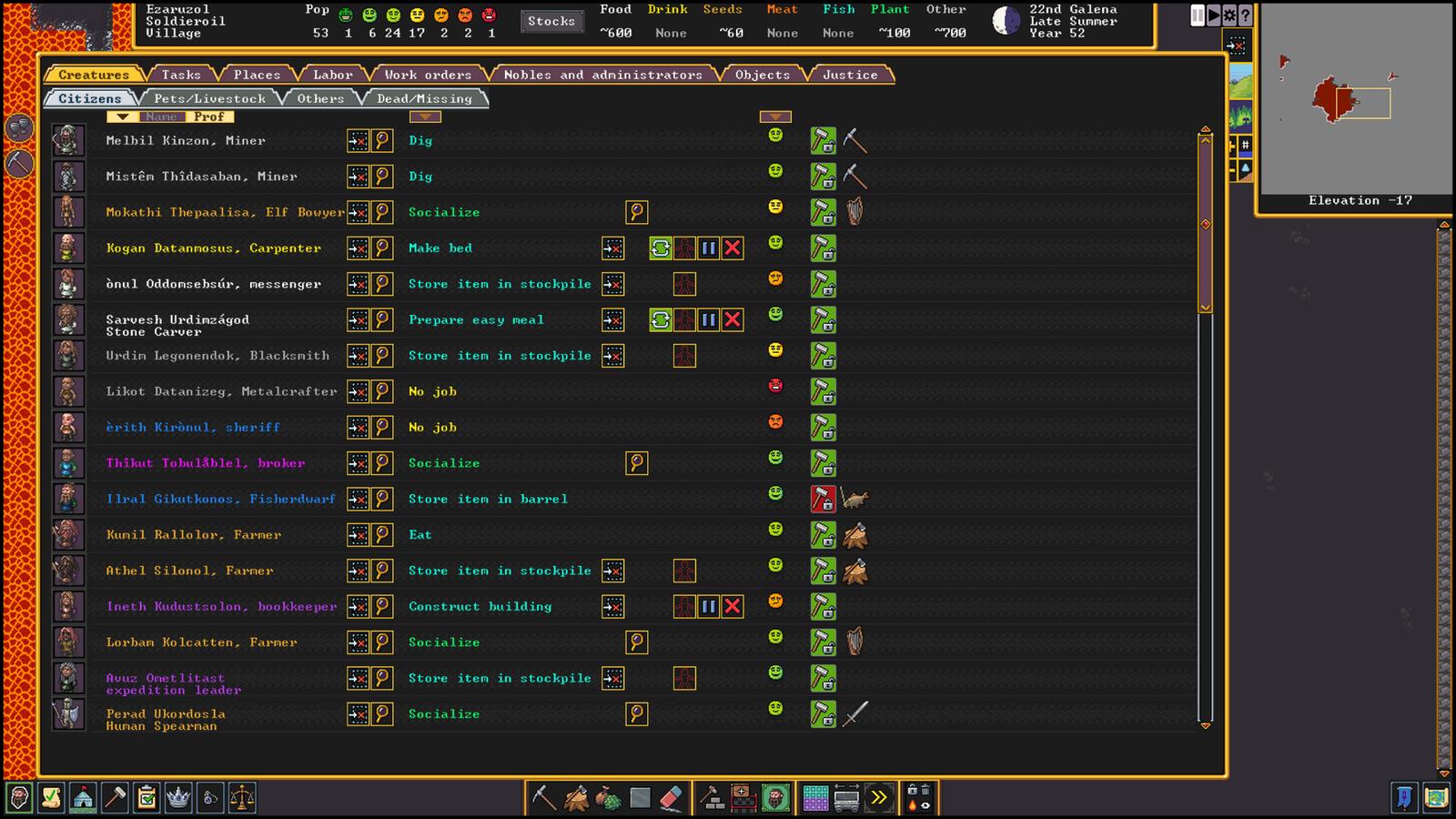Pause the Make bed job
The width and height of the screenshot is (1456, 819).
pos(709,248)
